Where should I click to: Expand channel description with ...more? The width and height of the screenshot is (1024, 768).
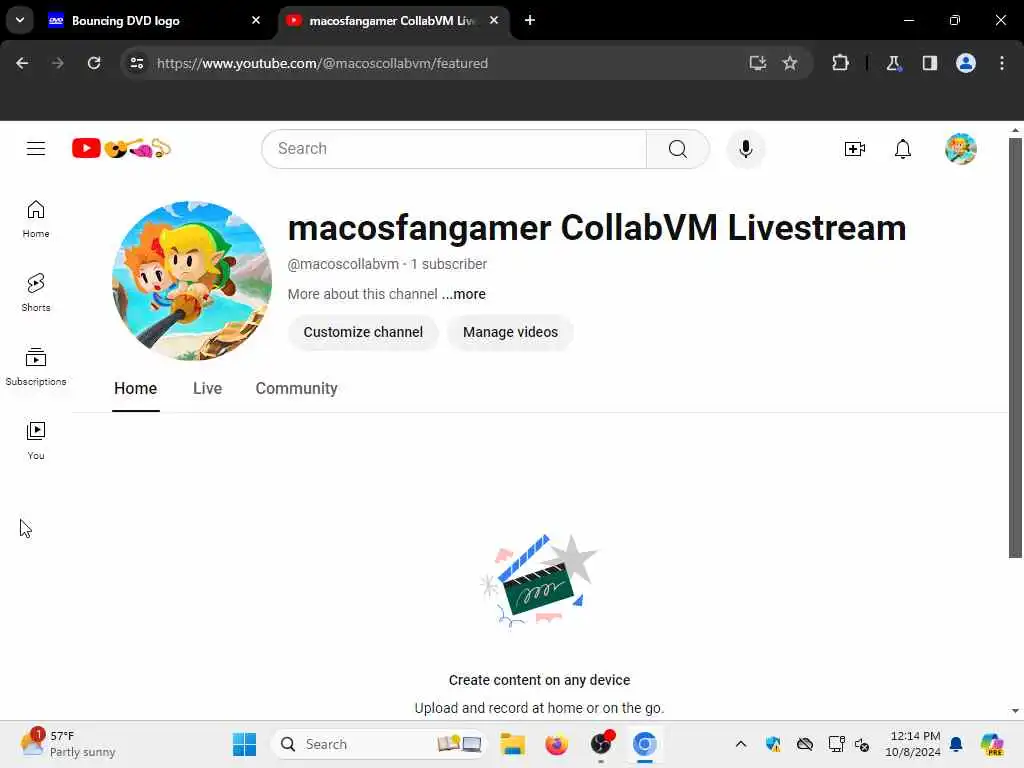pos(464,294)
